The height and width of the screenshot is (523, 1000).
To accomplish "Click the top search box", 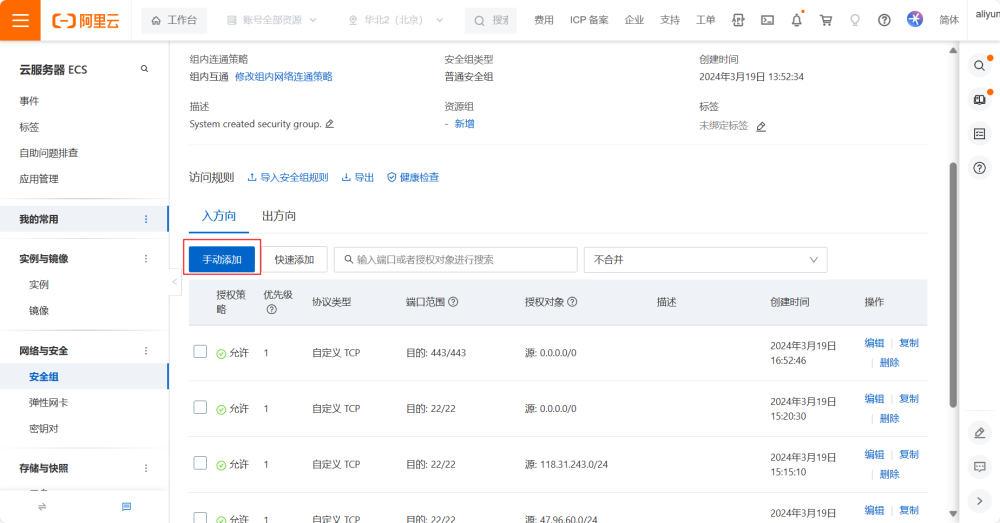I will click(x=491, y=20).
